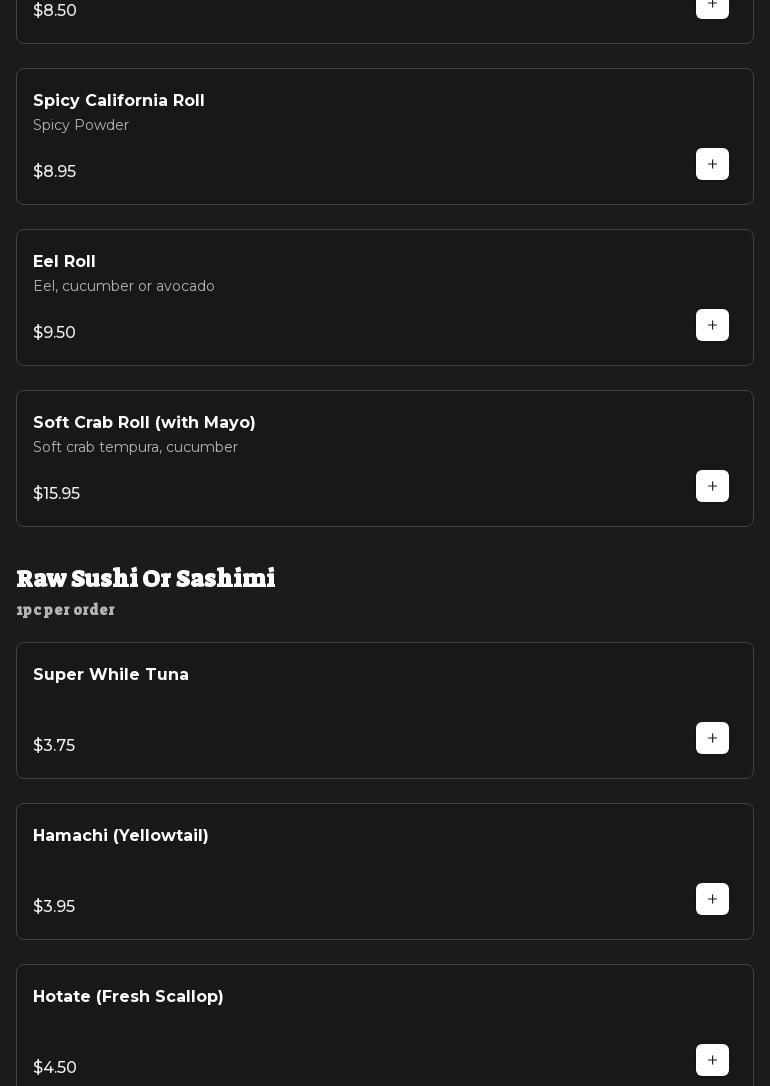The width and height of the screenshot is (770, 1086).
Task: Click the Super While Tuna title
Action: pos(111,675)
